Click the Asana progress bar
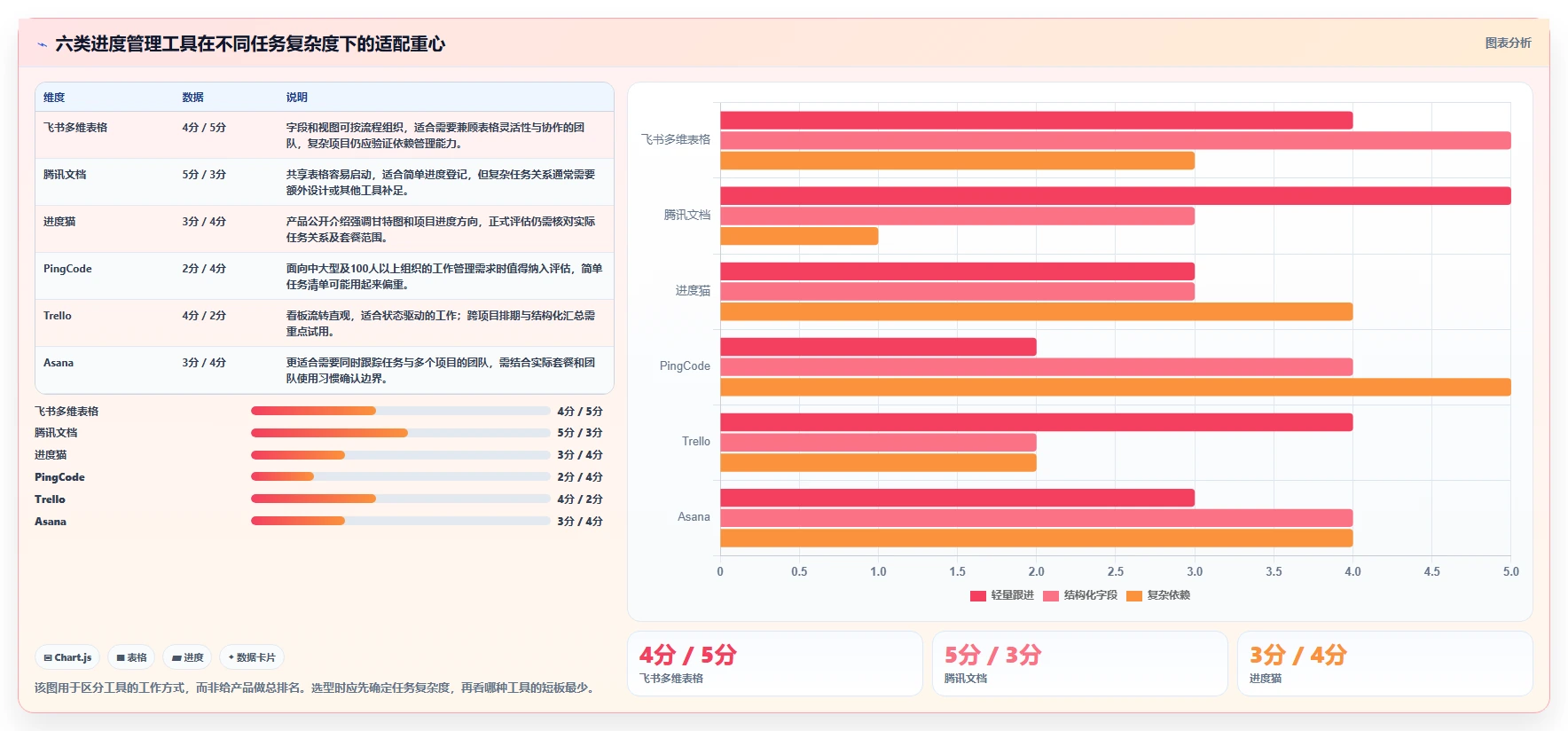This screenshot has height=731, width=1568. tap(401, 521)
